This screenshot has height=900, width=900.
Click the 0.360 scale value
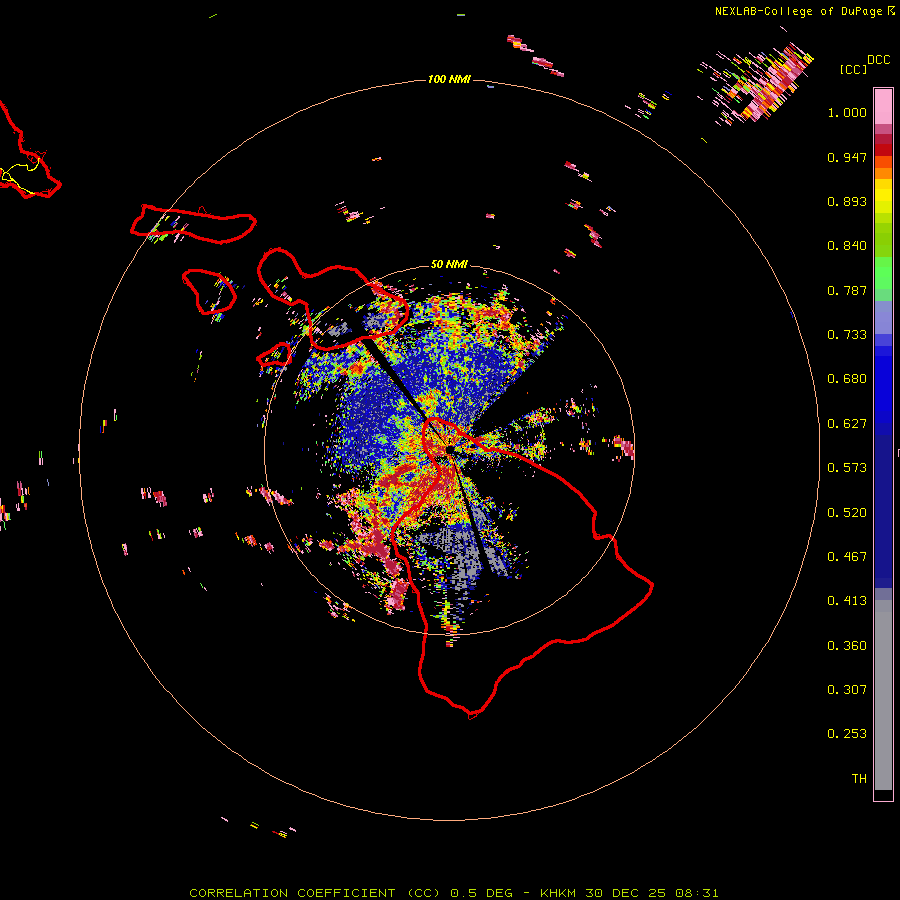tap(847, 646)
